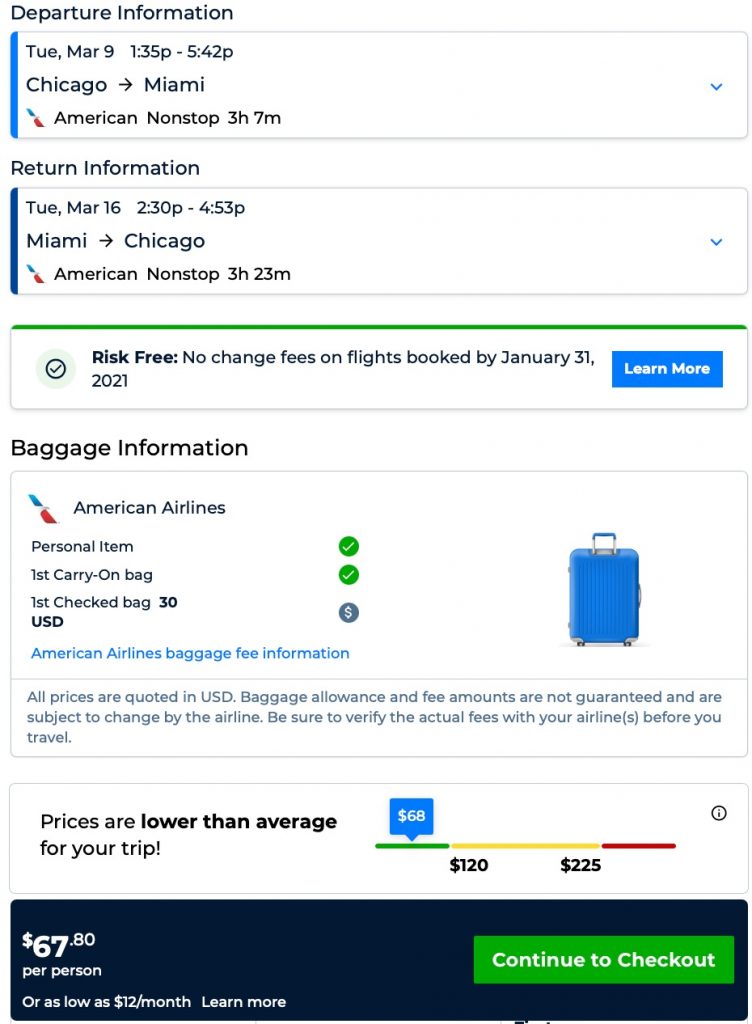Click the blue suitcase illustration
The height and width of the screenshot is (1024, 752).
click(x=603, y=589)
